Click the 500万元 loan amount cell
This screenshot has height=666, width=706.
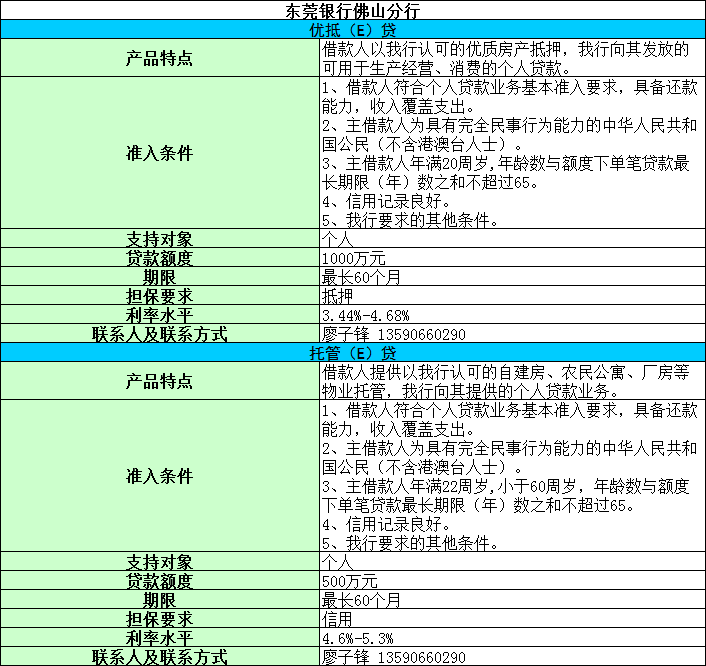pos(512,580)
